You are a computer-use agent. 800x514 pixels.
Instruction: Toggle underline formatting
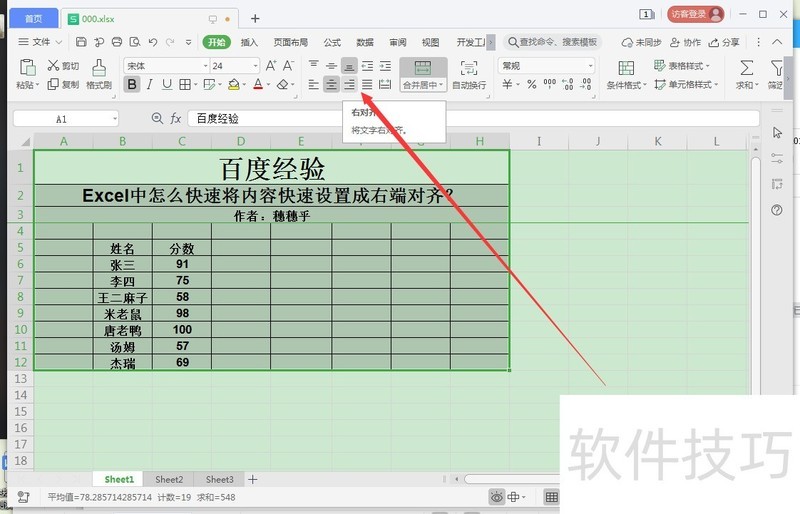(167, 84)
